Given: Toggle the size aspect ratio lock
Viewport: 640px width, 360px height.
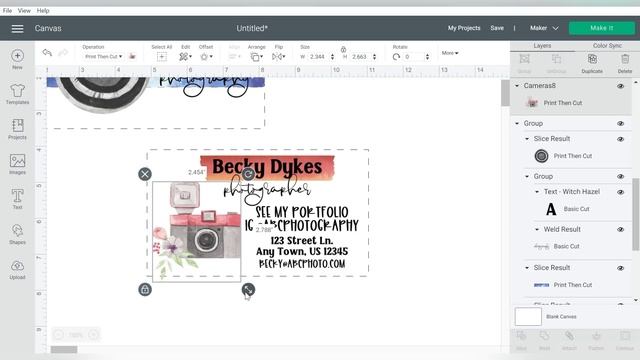Looking at the screenshot, I should [x=343, y=49].
